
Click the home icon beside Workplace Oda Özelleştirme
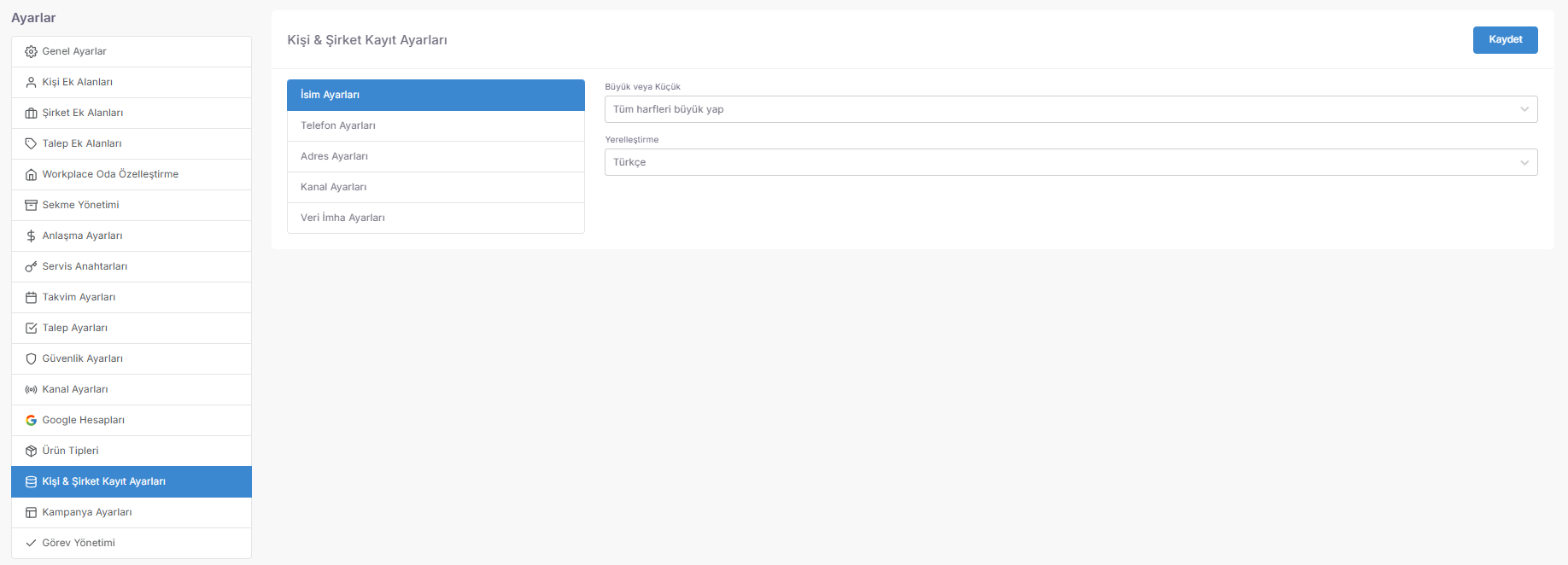tap(31, 174)
